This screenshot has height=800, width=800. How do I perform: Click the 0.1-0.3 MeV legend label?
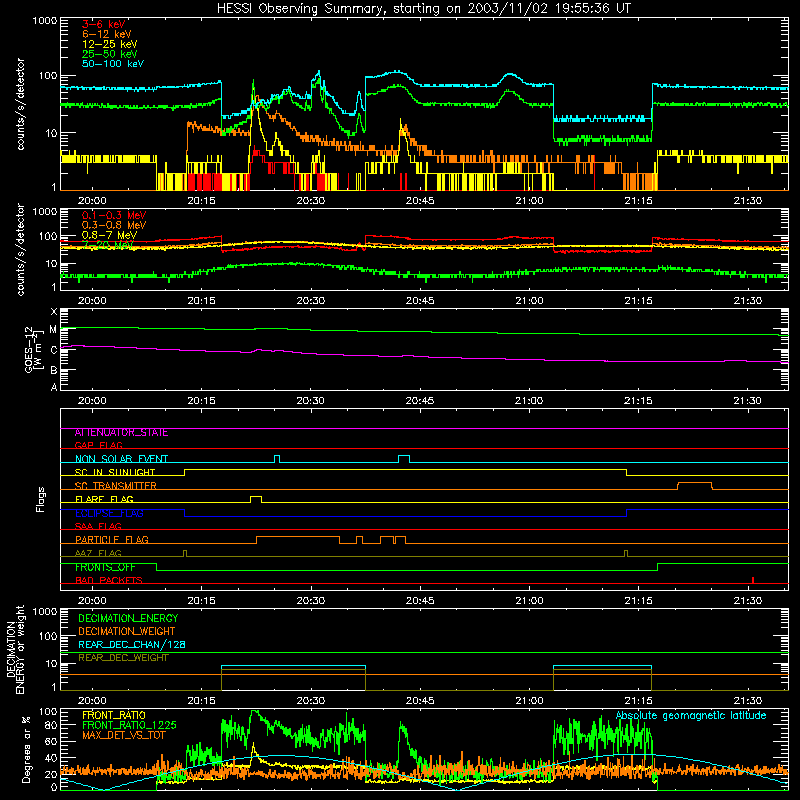[x=114, y=215]
